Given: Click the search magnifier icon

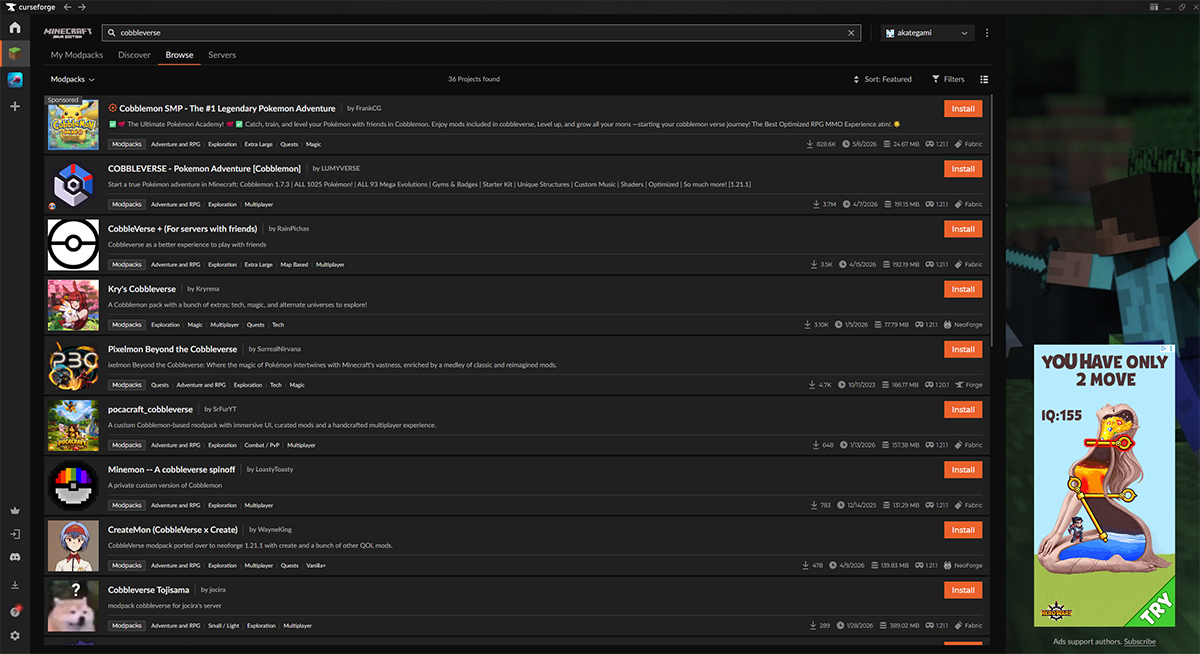Looking at the screenshot, I should [x=111, y=33].
